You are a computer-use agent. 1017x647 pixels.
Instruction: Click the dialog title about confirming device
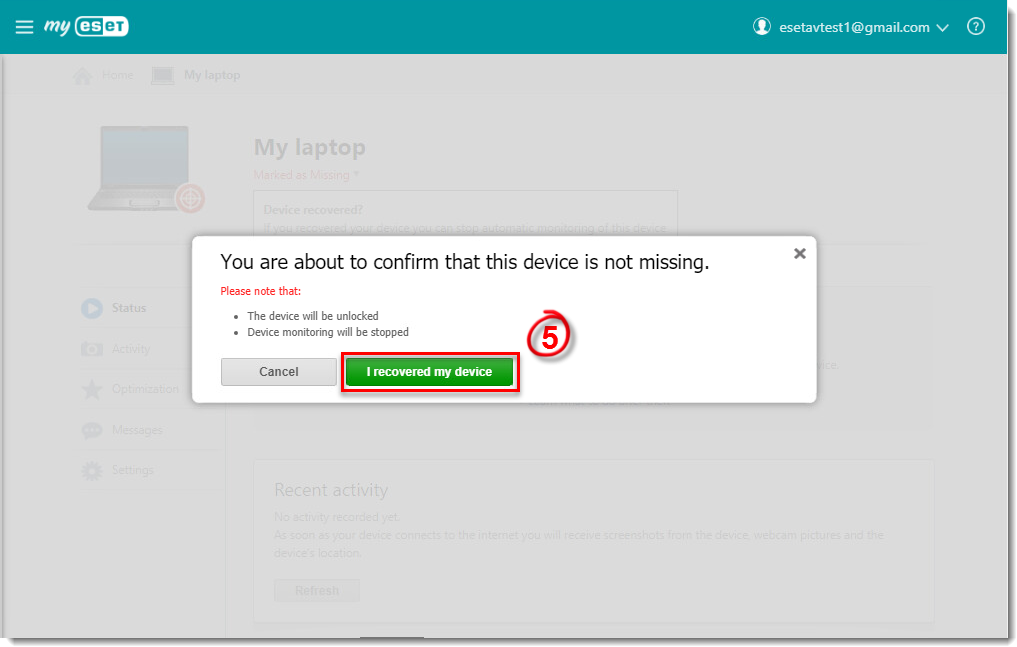tap(465, 262)
